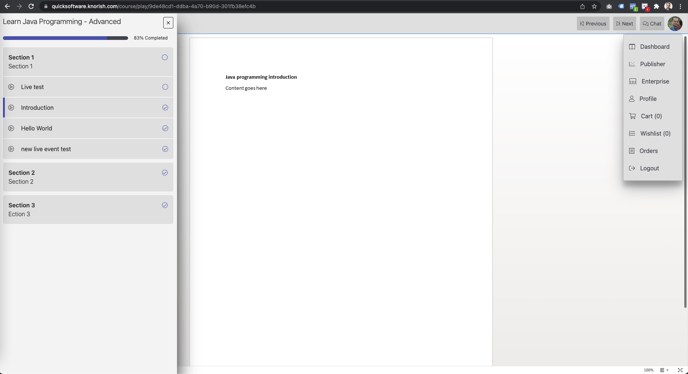The width and height of the screenshot is (688, 374).
Task: Click the play icon beside Live test
Action: click(11, 87)
